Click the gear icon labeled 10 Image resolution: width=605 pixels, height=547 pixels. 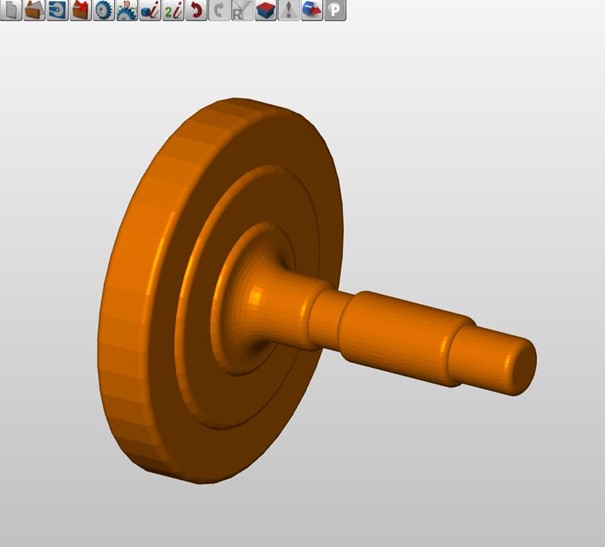pos(127,12)
